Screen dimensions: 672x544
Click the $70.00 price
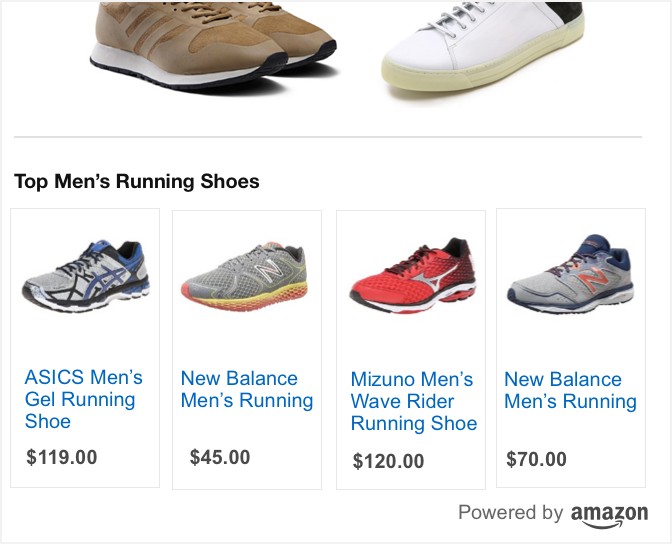click(x=537, y=460)
